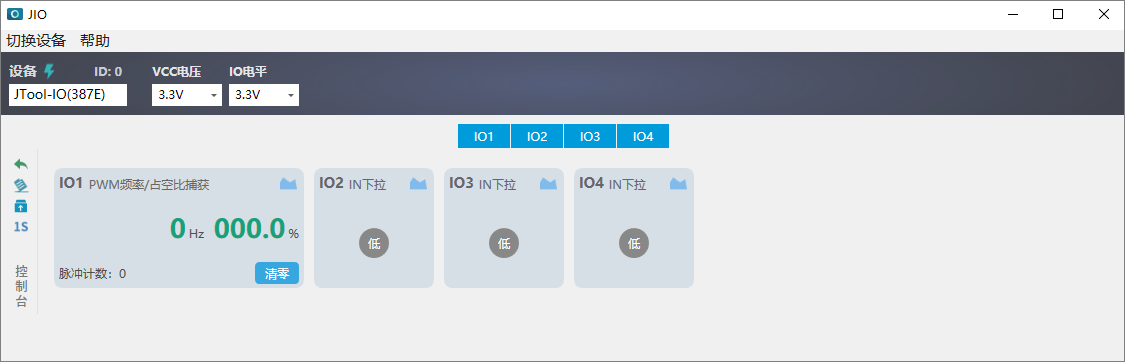Toggle the IO4 low level indicator

click(x=634, y=243)
